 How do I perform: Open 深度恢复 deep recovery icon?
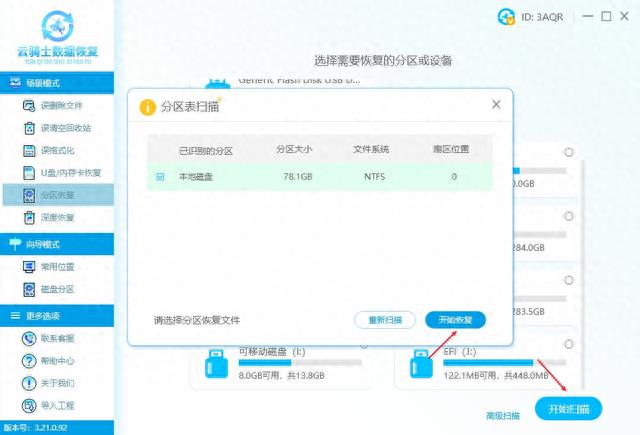29,218
